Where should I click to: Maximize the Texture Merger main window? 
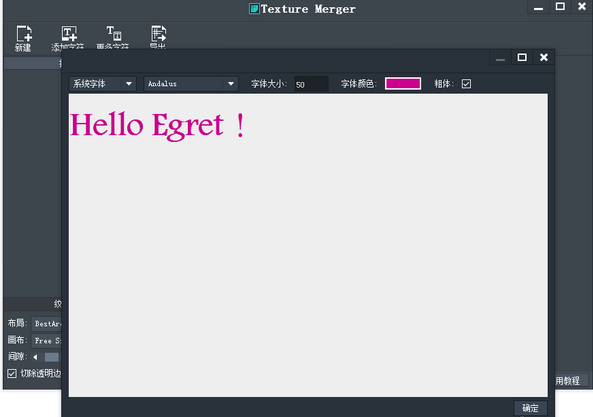[560, 7]
